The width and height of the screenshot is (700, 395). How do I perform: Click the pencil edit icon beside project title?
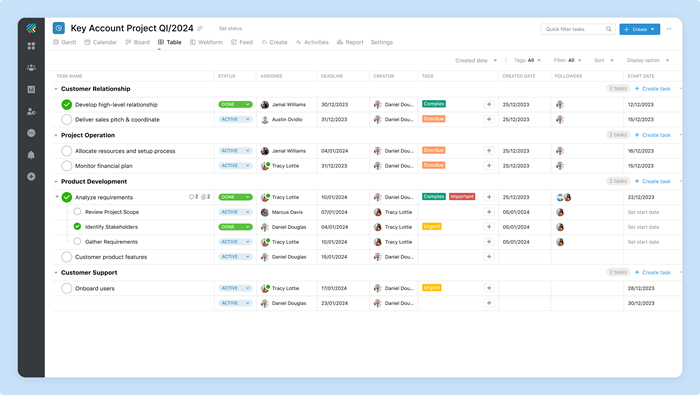pyautogui.click(x=200, y=29)
